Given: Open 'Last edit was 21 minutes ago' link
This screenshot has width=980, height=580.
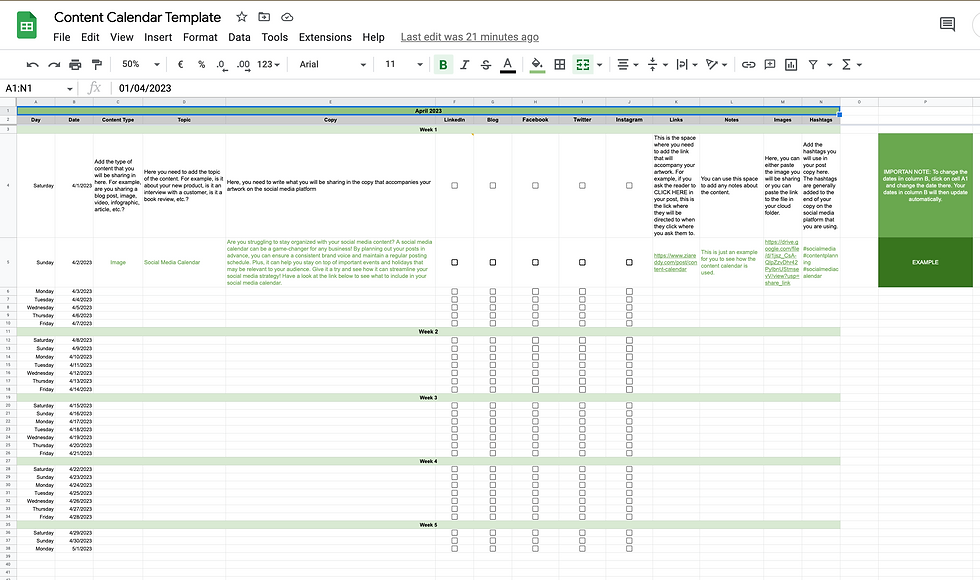Looking at the screenshot, I should [x=469, y=37].
